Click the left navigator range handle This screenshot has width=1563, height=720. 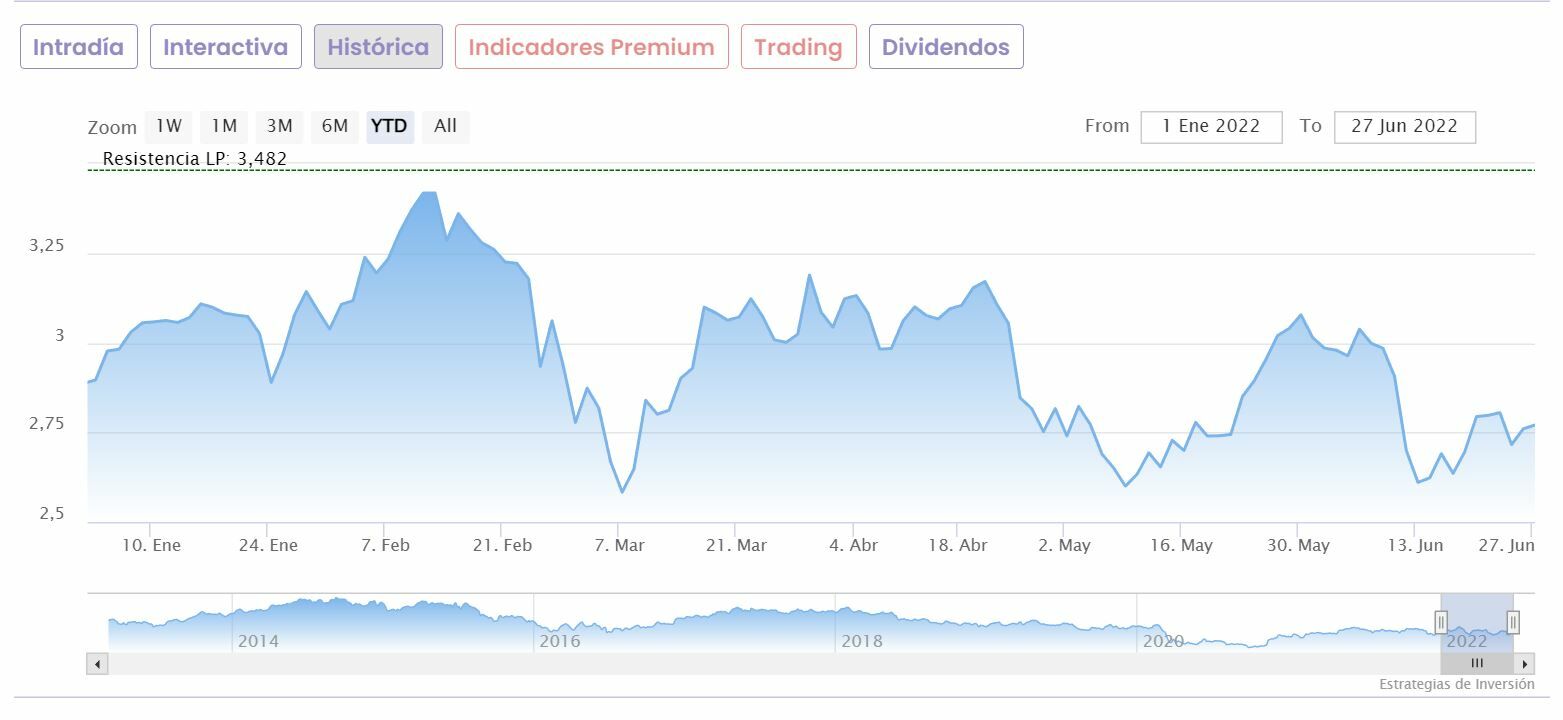click(x=1441, y=622)
